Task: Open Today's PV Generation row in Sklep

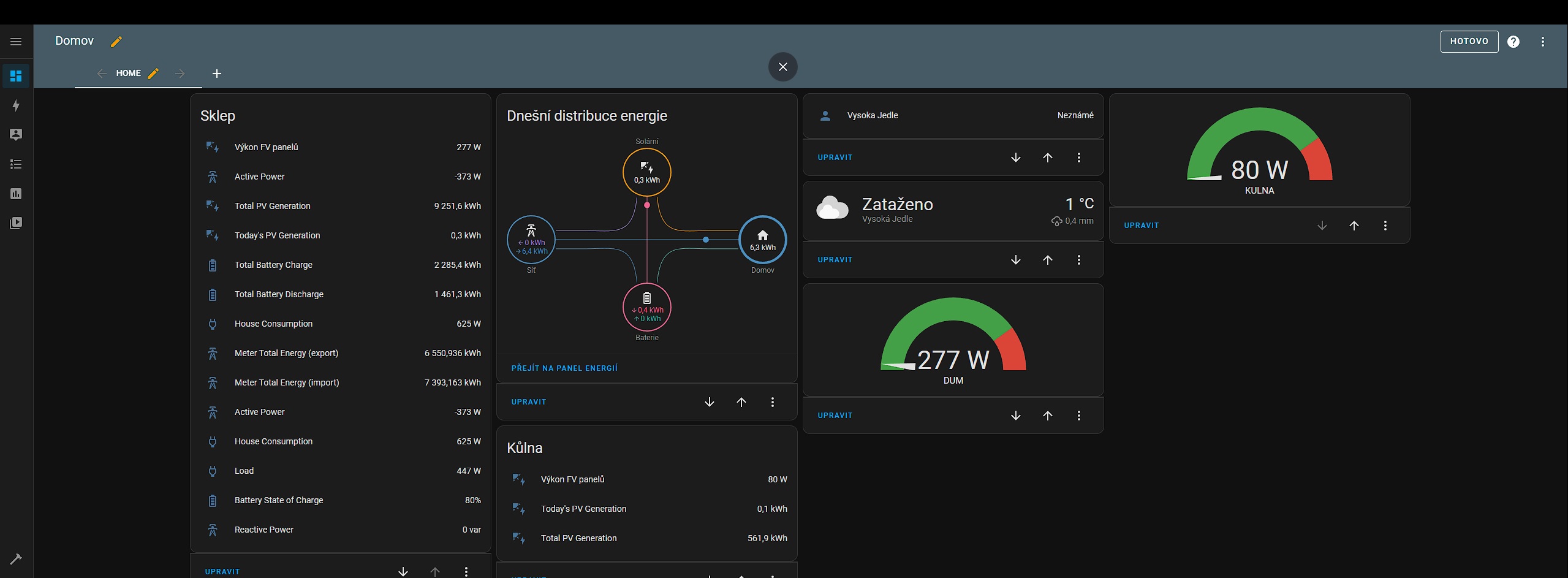Action: click(341, 235)
